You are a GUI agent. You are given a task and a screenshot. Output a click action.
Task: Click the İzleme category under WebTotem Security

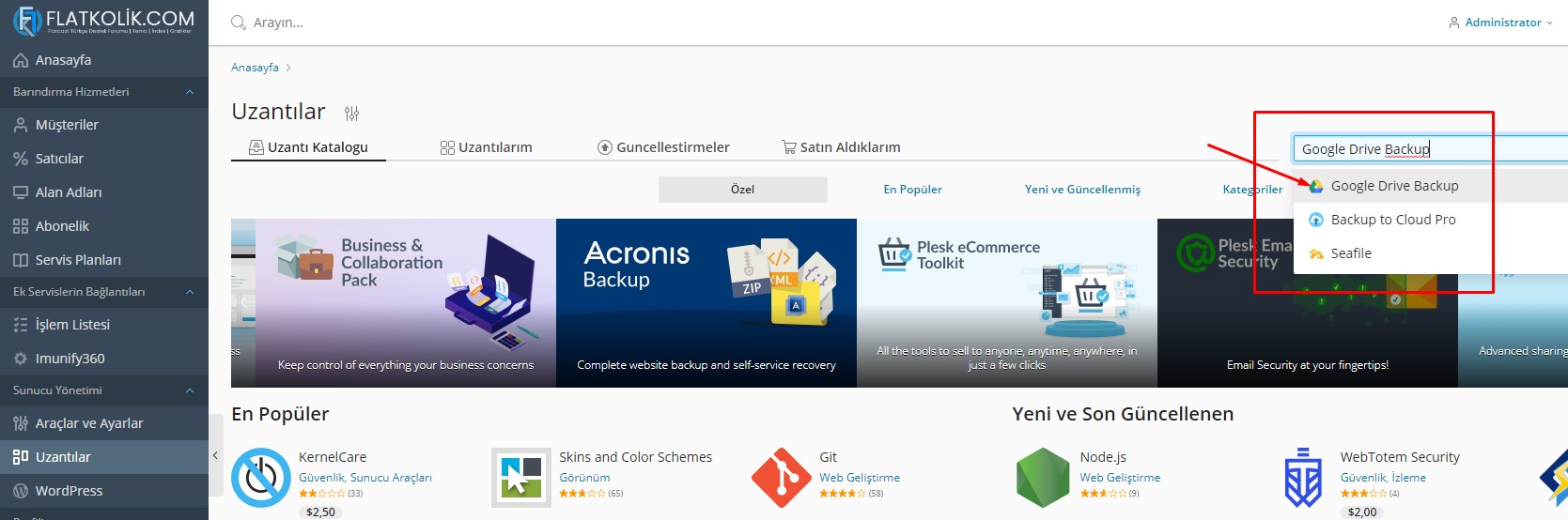pos(1409,478)
